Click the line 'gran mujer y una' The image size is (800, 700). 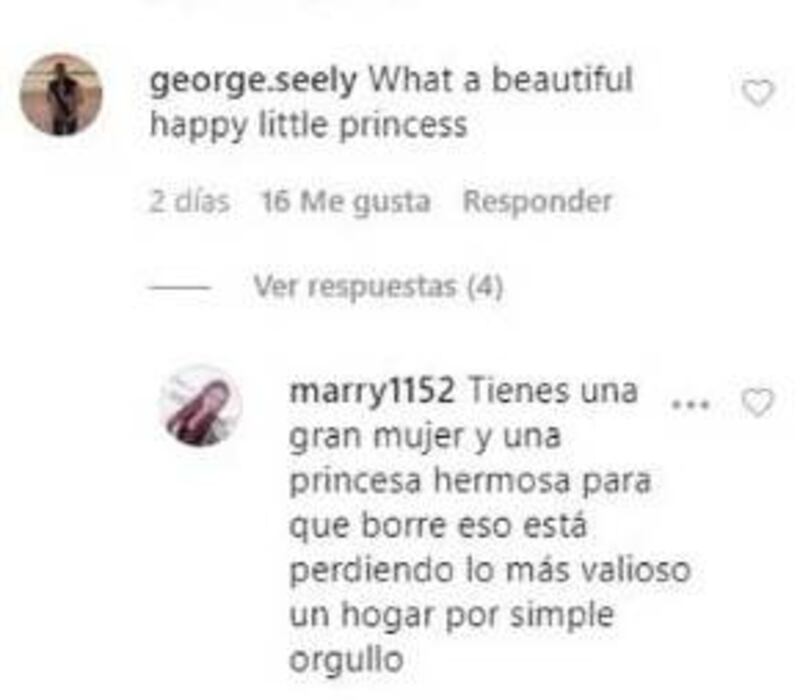pos(425,437)
